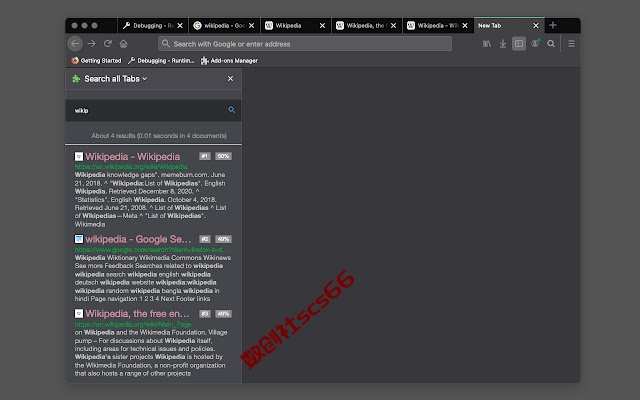
Task: Reload the current page
Action: click(x=108, y=43)
